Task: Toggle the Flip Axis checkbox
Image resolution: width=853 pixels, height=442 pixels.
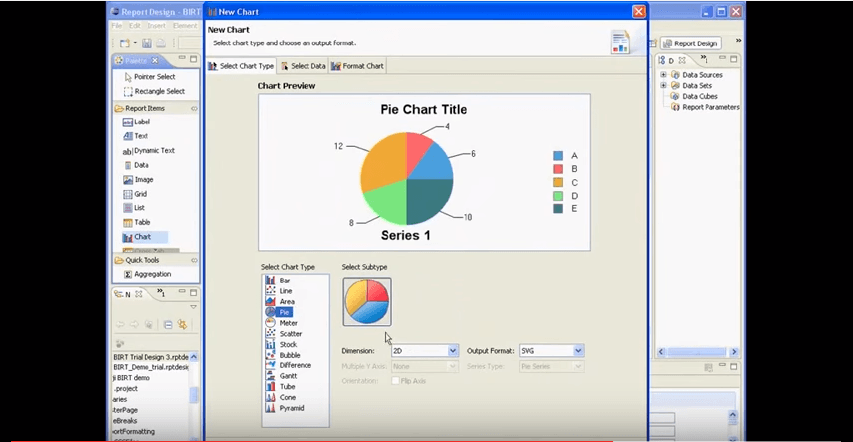Action: 396,381
